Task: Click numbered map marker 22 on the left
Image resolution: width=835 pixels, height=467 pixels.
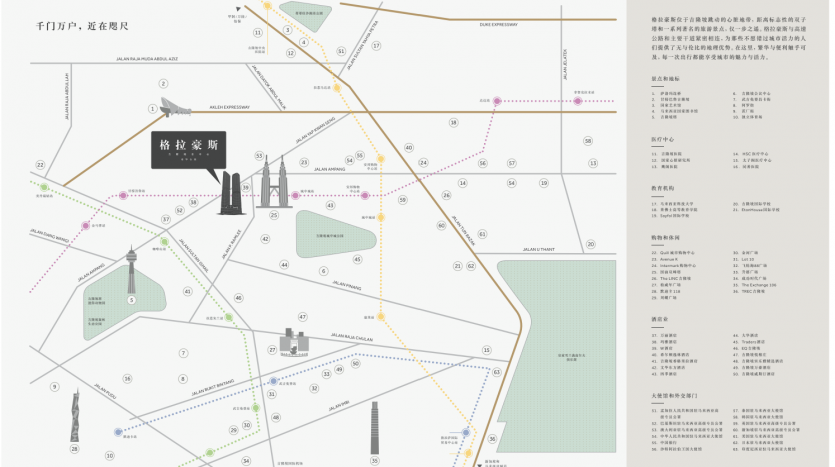Action: pos(40,165)
